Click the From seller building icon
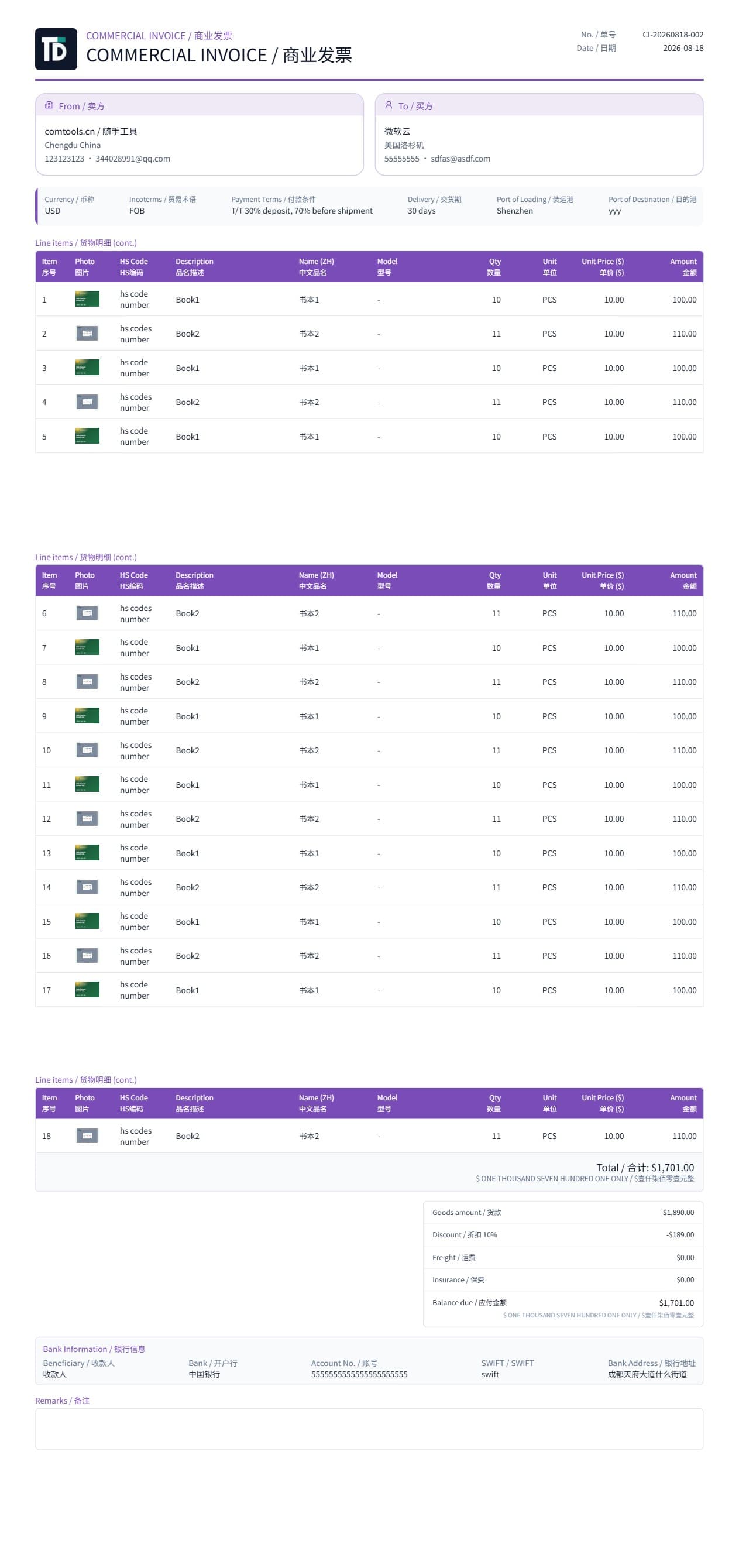739x1568 pixels. point(49,105)
